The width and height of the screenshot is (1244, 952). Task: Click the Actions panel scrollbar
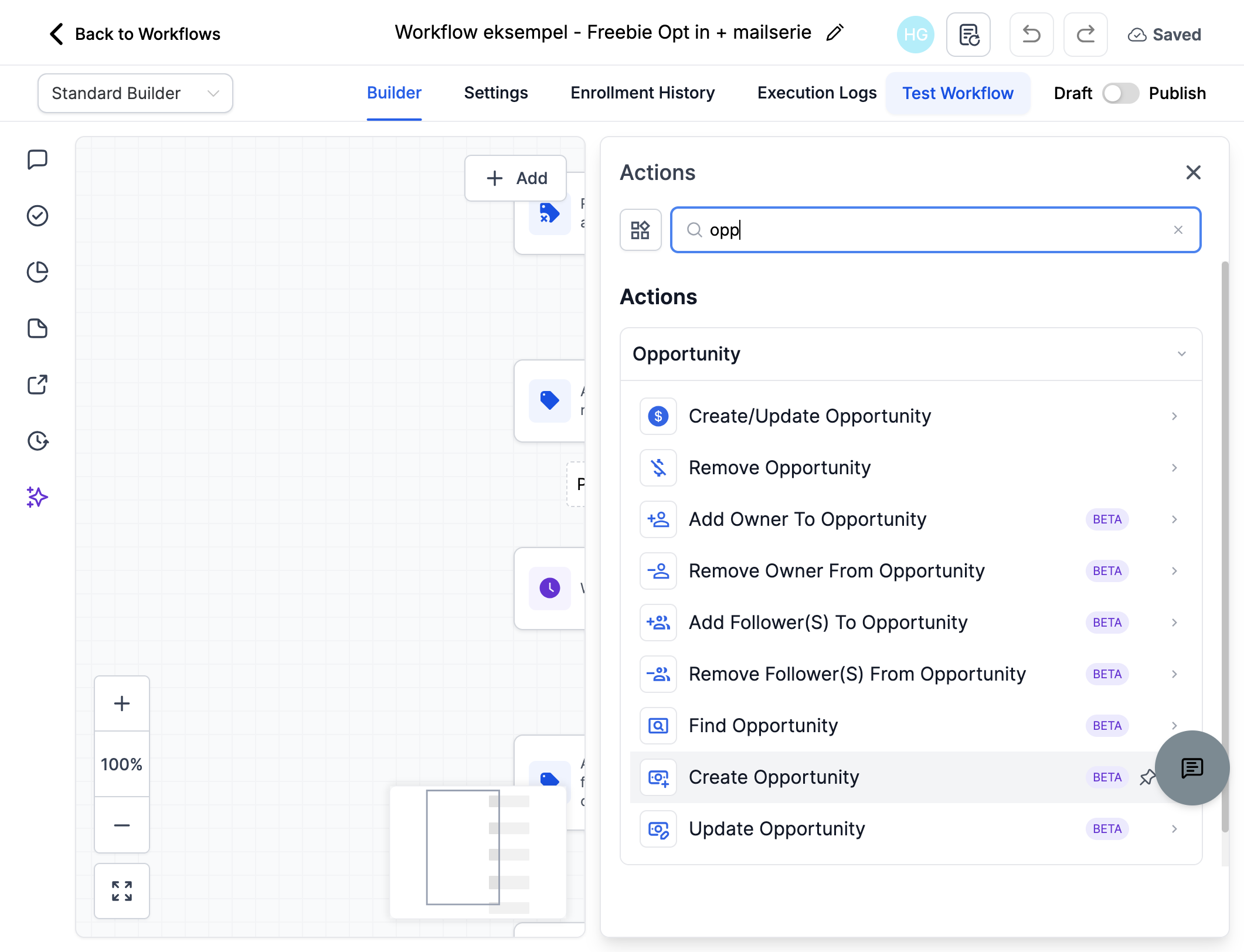click(1225, 546)
